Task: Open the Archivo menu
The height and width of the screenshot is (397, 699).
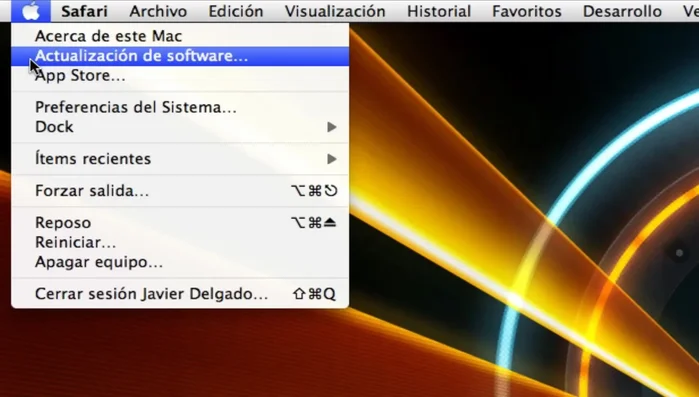Action: click(158, 11)
